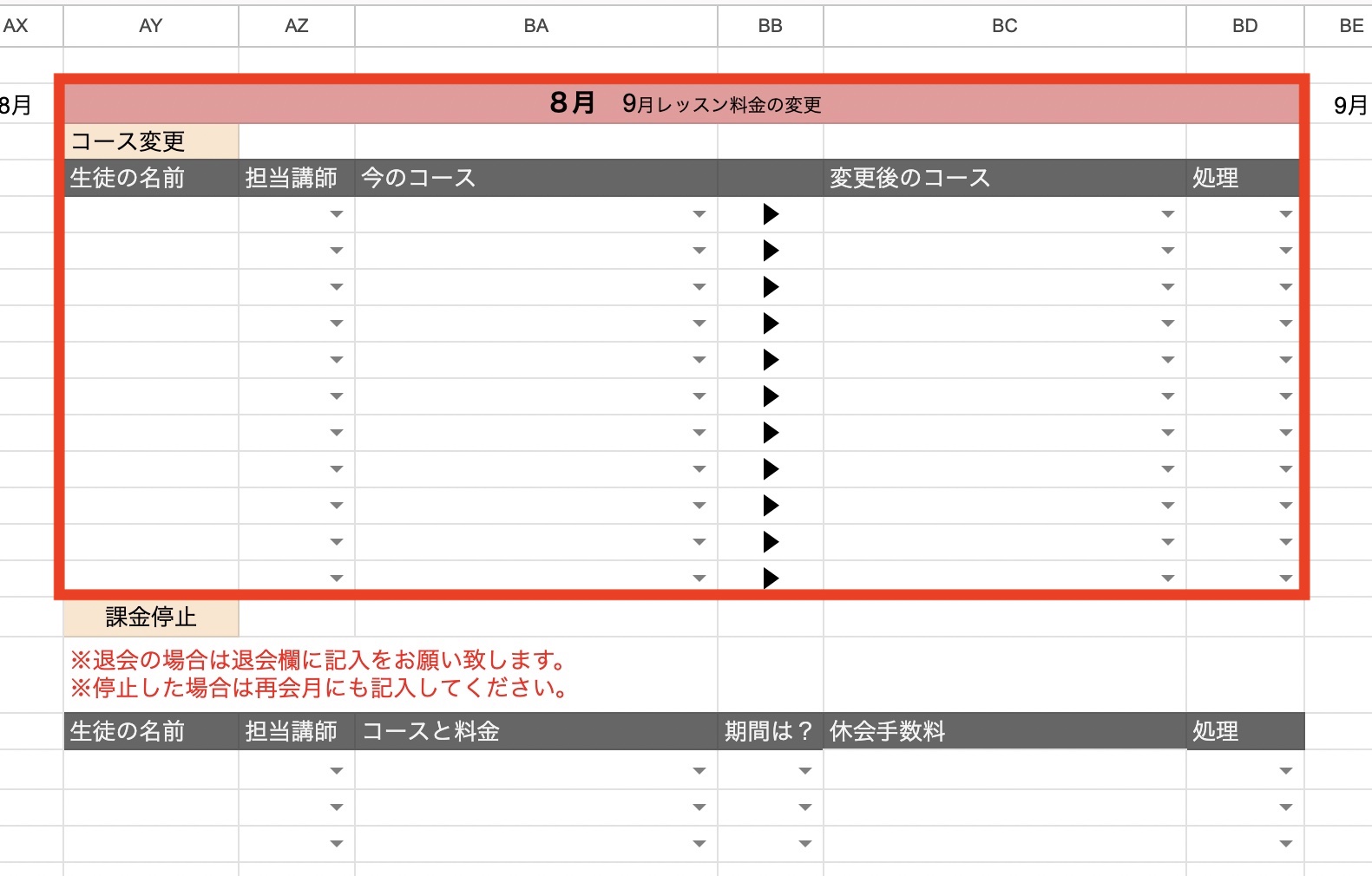Screen dimensions: 1372x876
Task: Select the AY column header
Action: (x=150, y=26)
